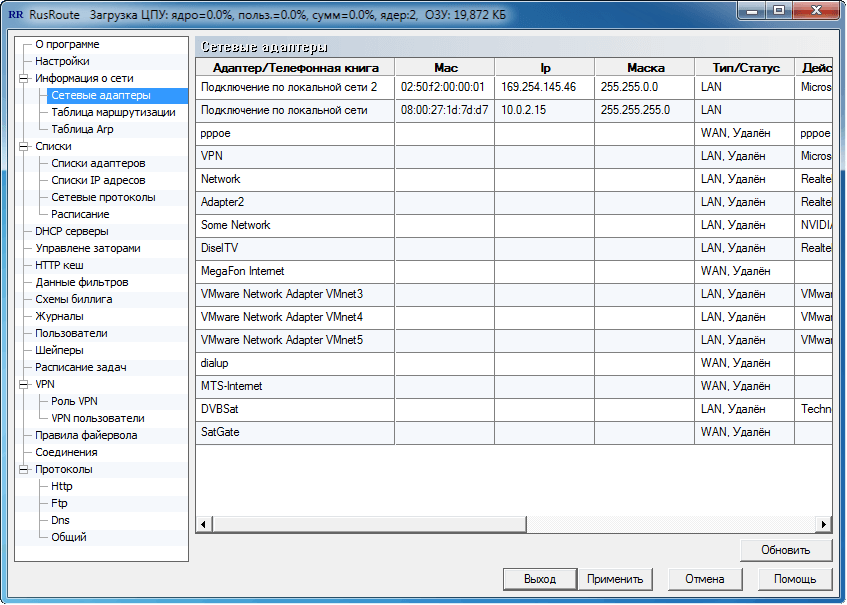Open Роль VPN
Screen dimensions: 847x605
74,401
